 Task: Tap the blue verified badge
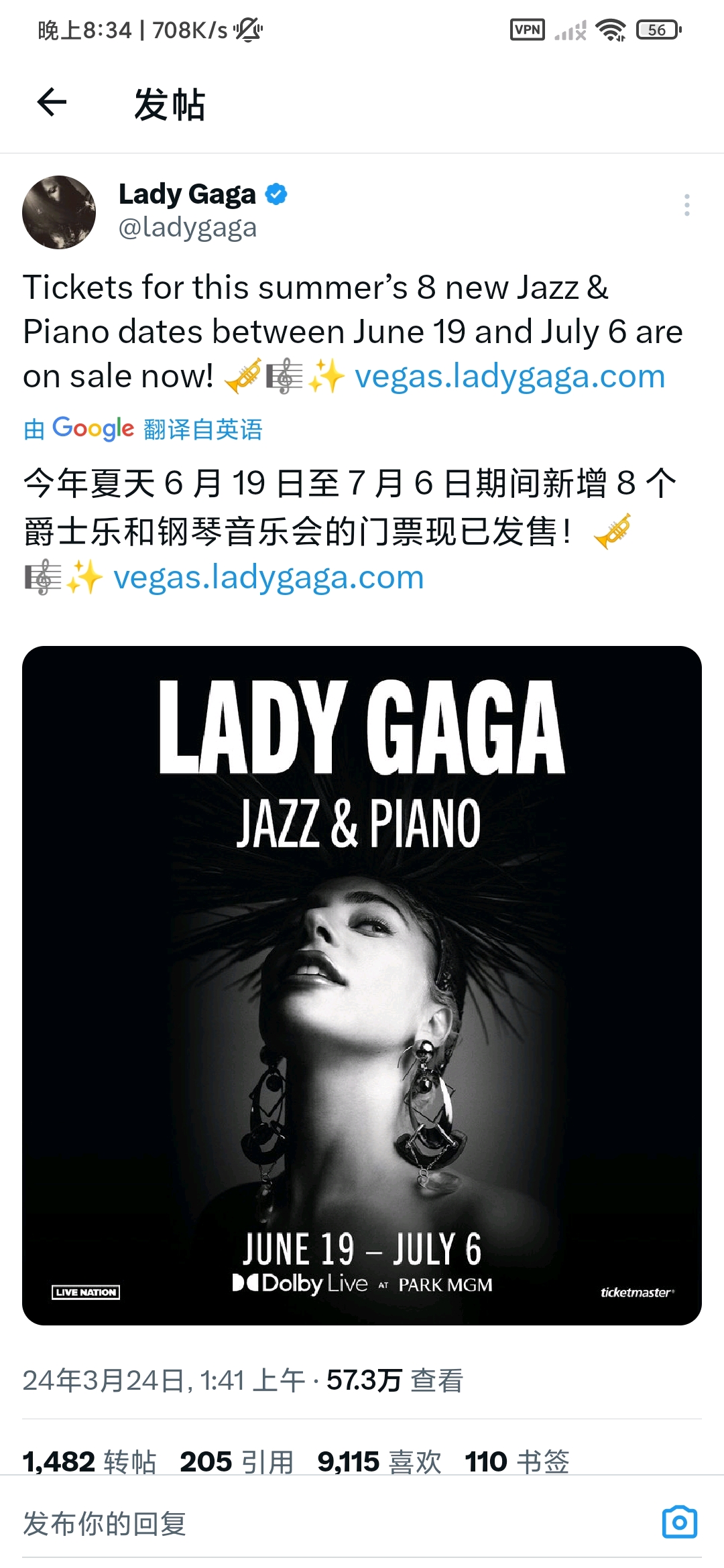click(276, 194)
